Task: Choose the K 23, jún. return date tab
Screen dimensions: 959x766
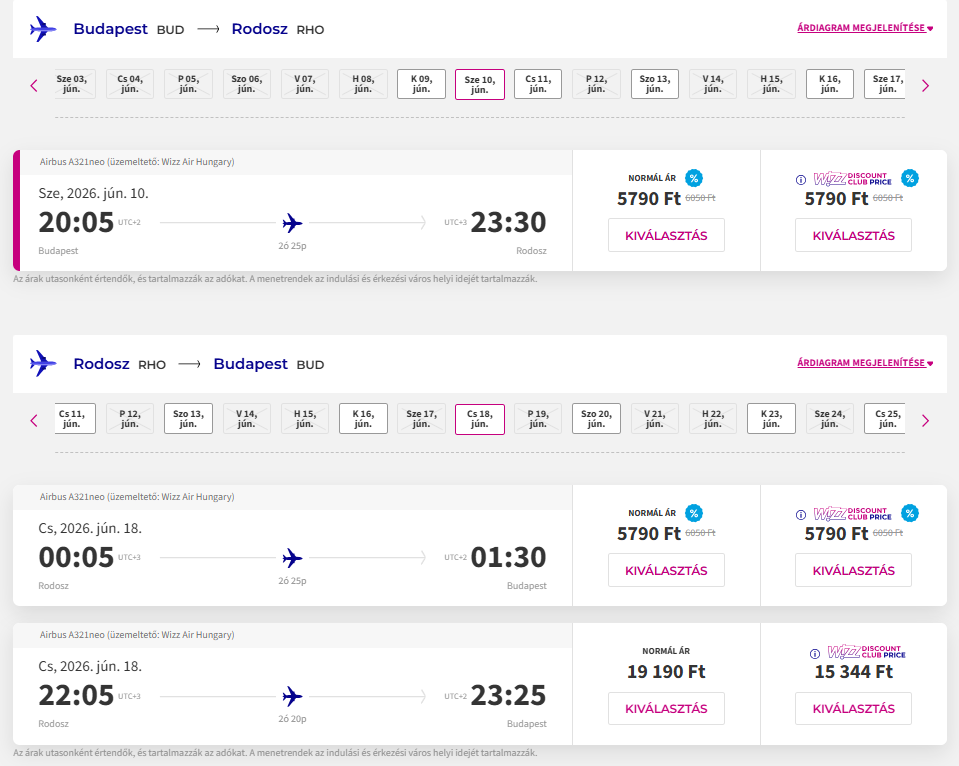Action: click(x=771, y=419)
